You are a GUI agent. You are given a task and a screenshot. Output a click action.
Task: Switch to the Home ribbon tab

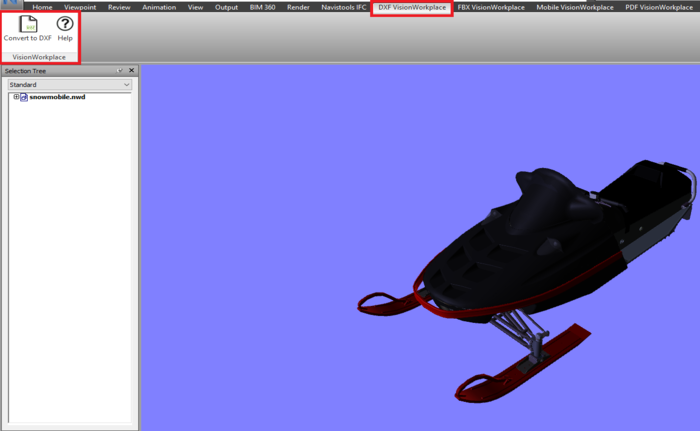pyautogui.click(x=42, y=7)
